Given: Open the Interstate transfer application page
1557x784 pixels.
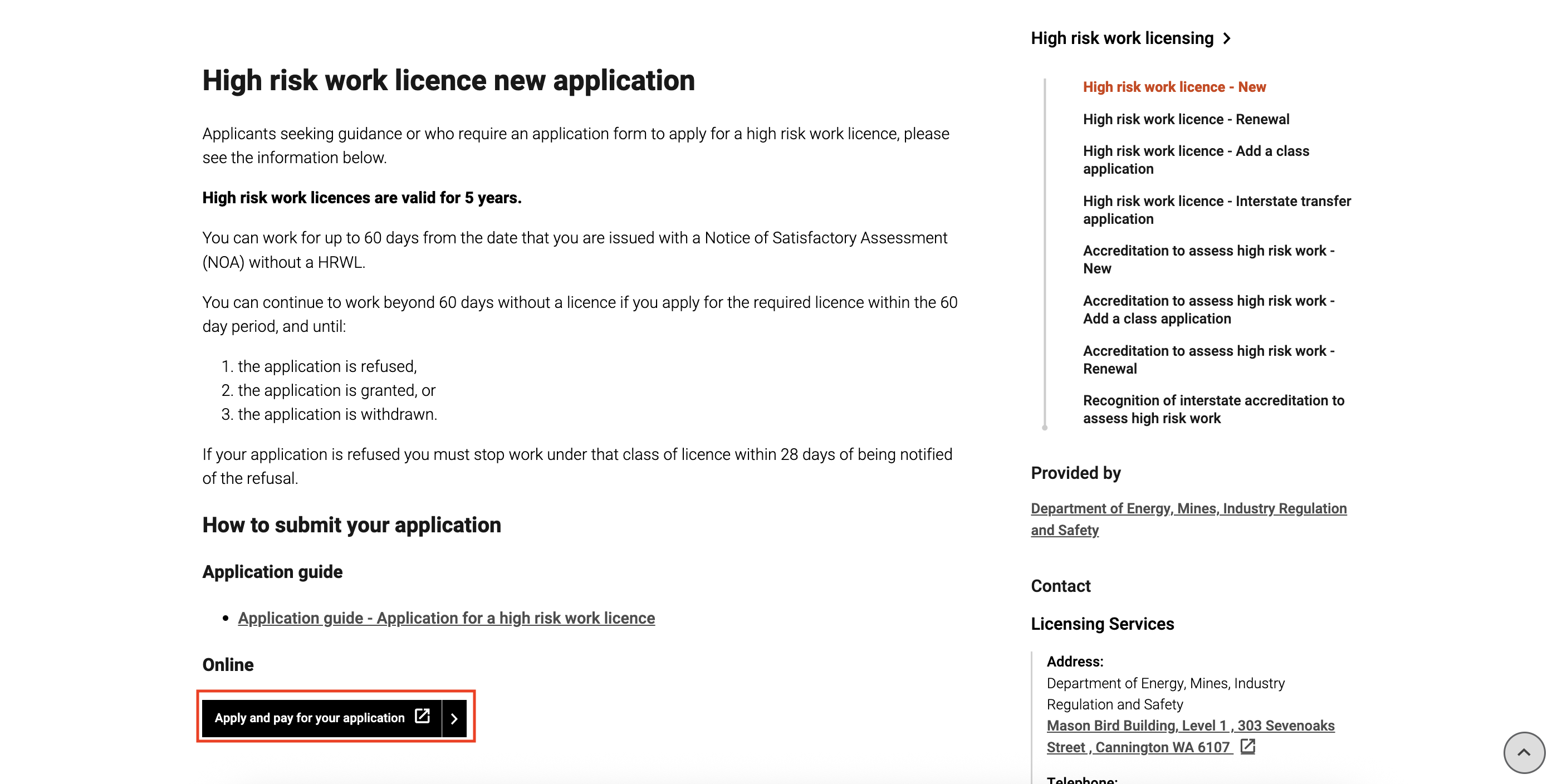Looking at the screenshot, I should pos(1216,209).
